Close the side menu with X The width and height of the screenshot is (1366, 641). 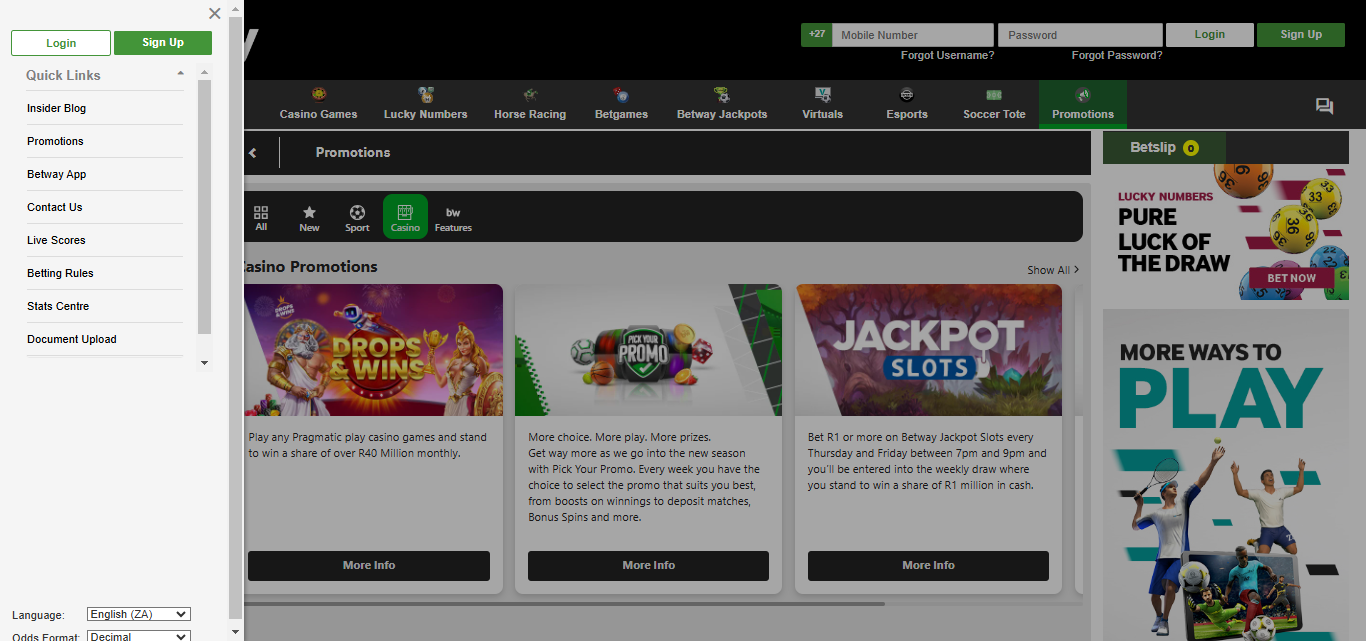click(x=214, y=13)
